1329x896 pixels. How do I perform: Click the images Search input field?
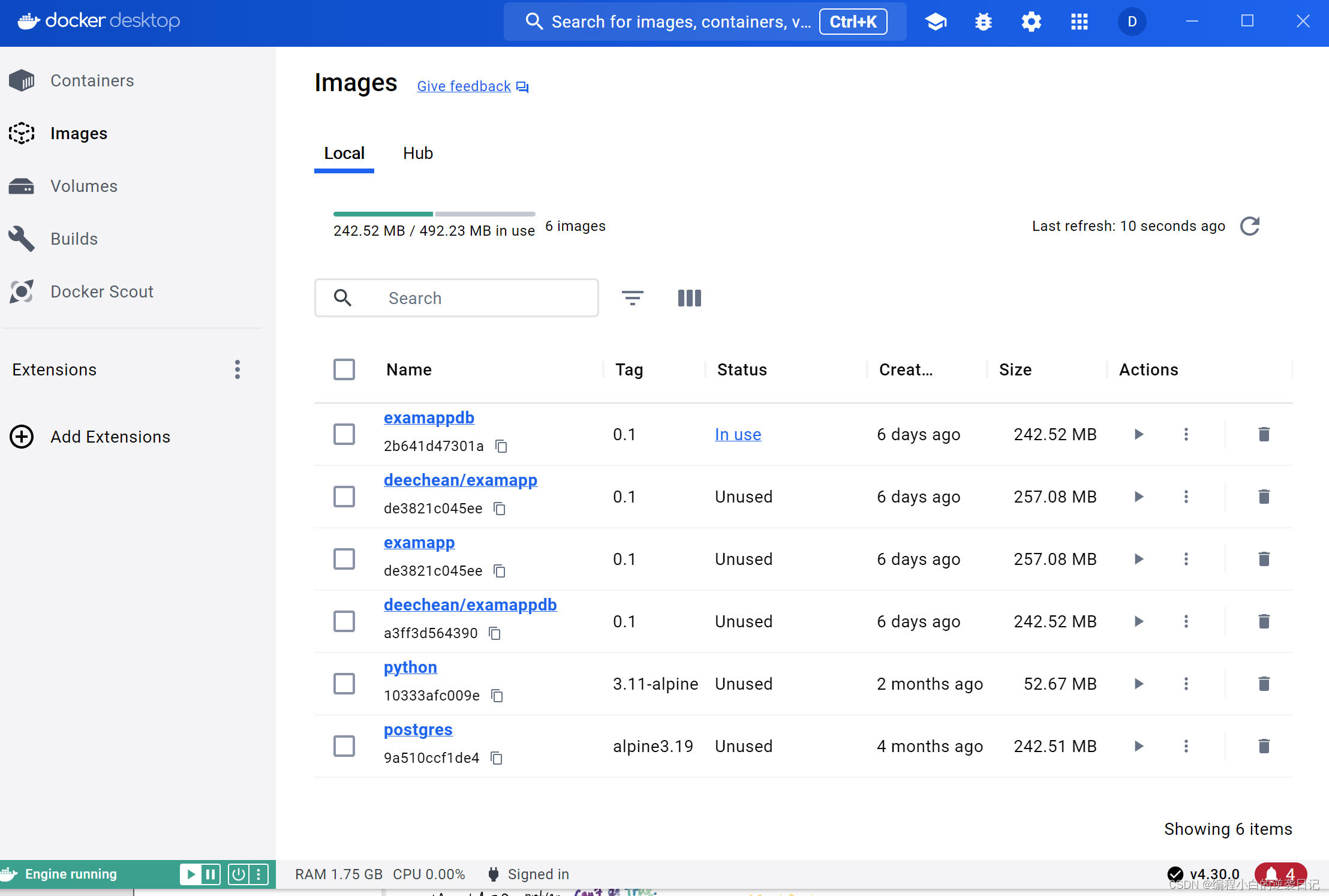click(x=456, y=298)
